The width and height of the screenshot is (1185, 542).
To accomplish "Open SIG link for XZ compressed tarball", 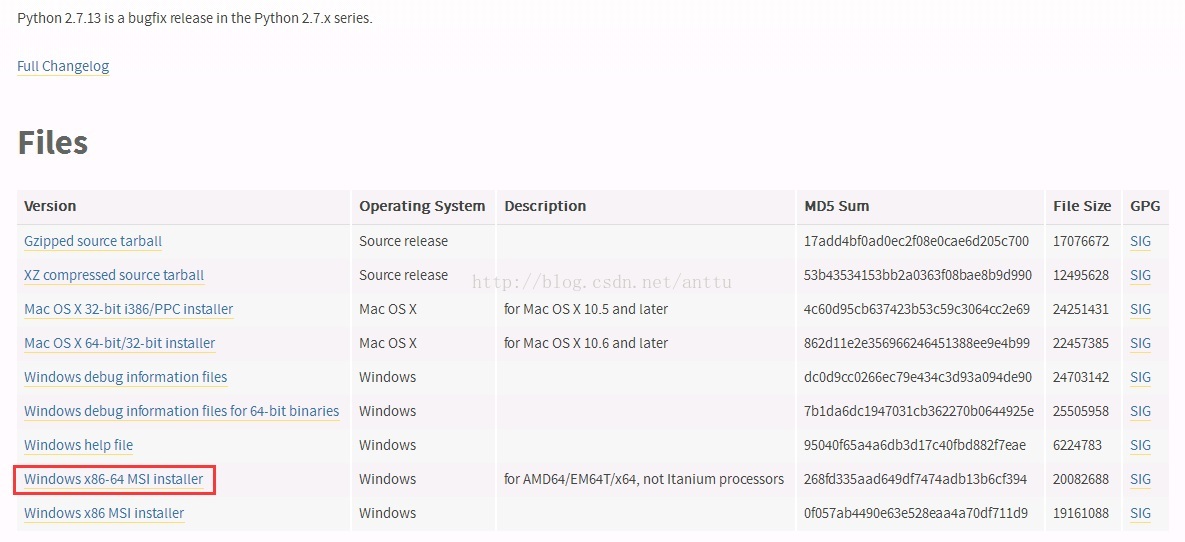I will 1140,275.
